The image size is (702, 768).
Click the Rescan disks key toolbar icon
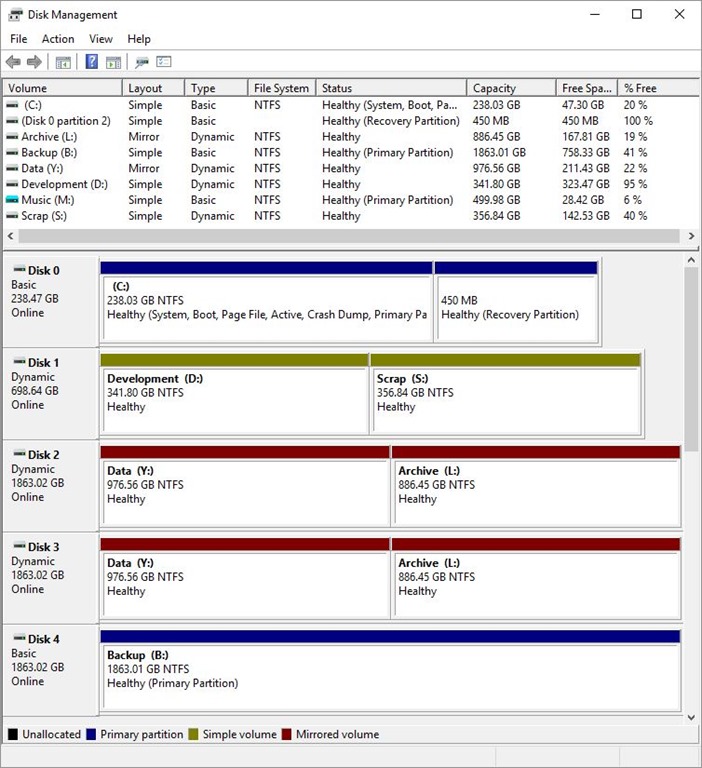[x=142, y=62]
